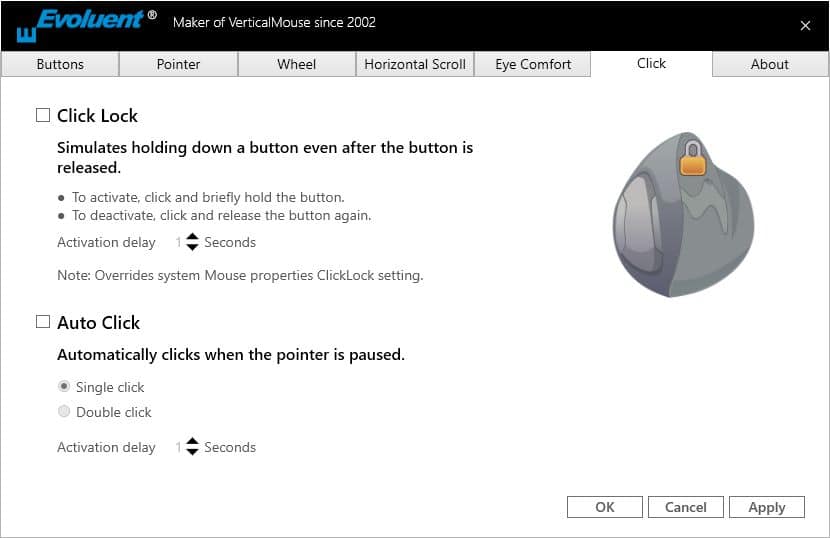830x538 pixels.
Task: Increase the Click Lock activation delay
Action: click(x=193, y=237)
